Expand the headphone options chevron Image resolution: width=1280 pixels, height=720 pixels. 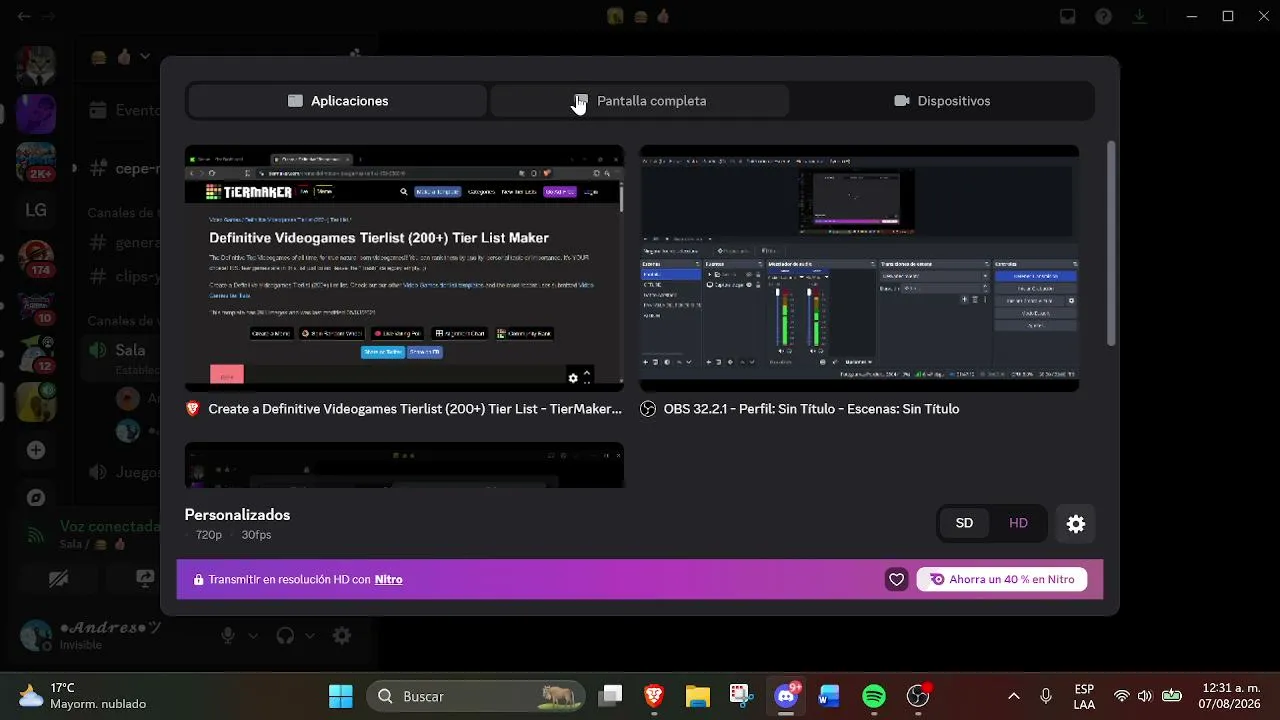pyautogui.click(x=310, y=635)
